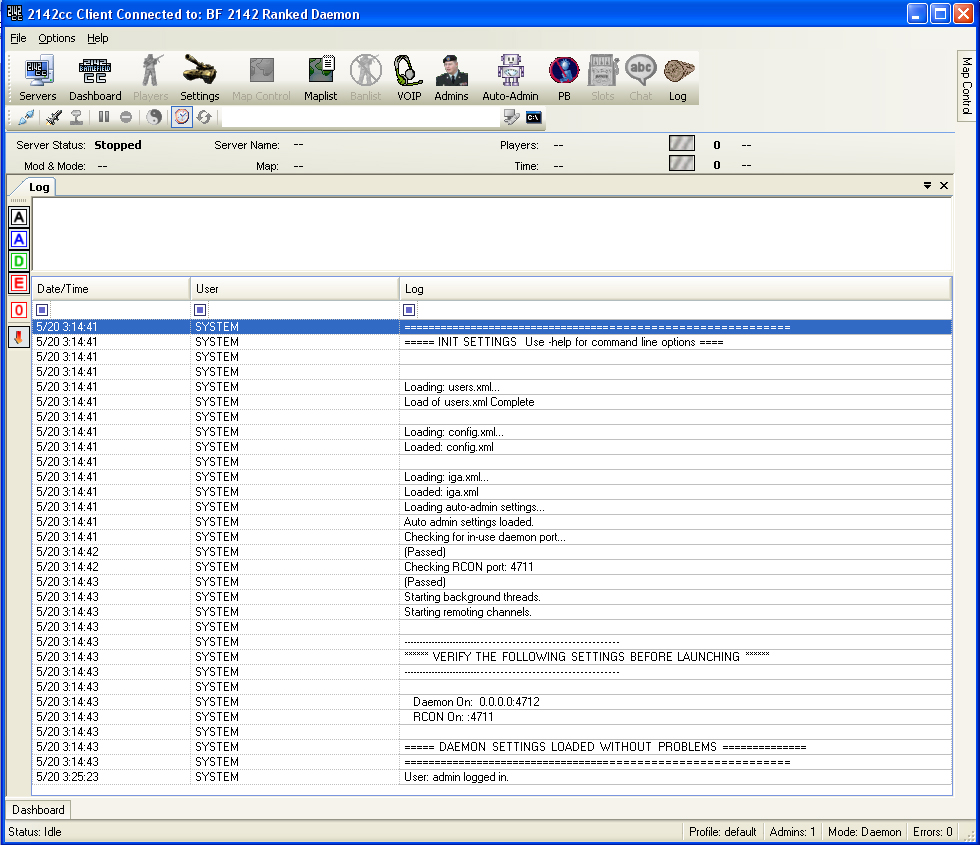Screen dimensions: 980x845
Task: Select the 'Loaded: config.xml' log row
Action: pyautogui.click(x=492, y=447)
